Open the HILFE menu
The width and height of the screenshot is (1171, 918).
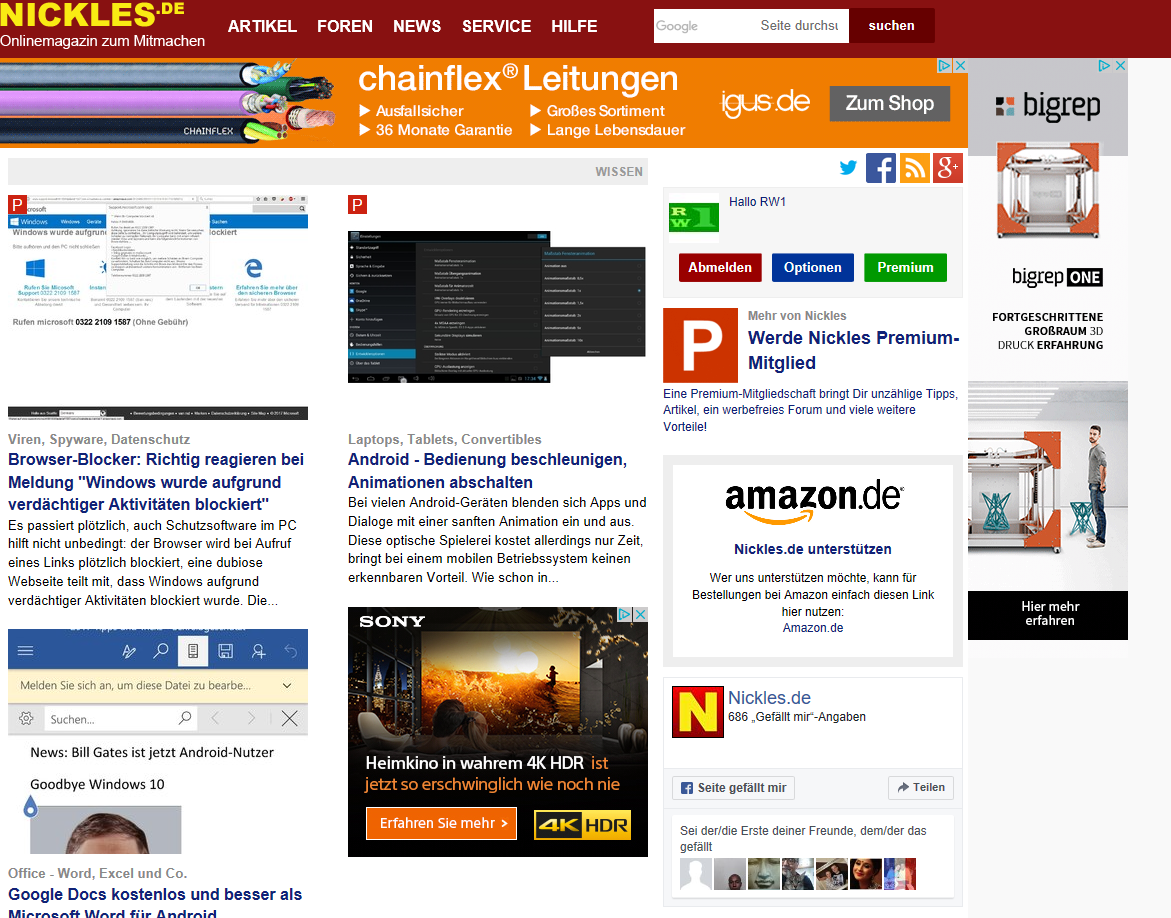coord(574,26)
